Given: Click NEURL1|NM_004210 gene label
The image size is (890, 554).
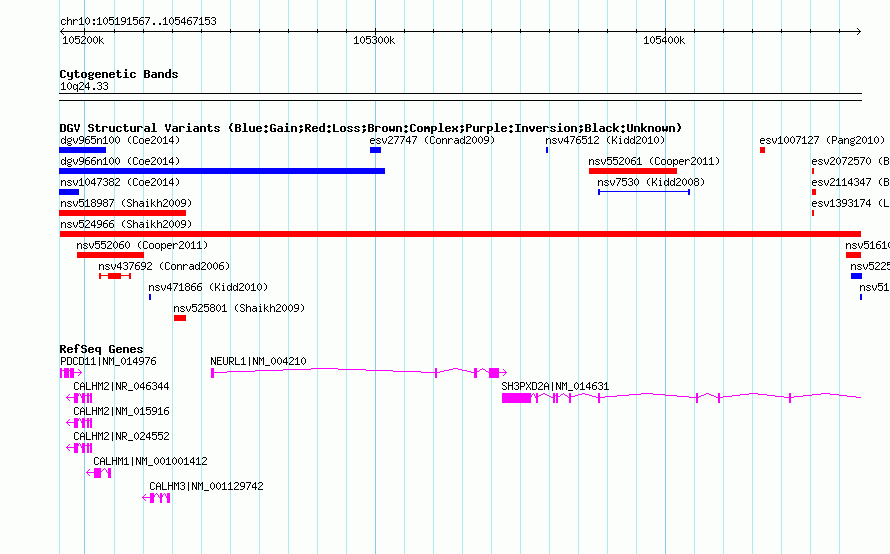Looking at the screenshot, I should 258,361.
